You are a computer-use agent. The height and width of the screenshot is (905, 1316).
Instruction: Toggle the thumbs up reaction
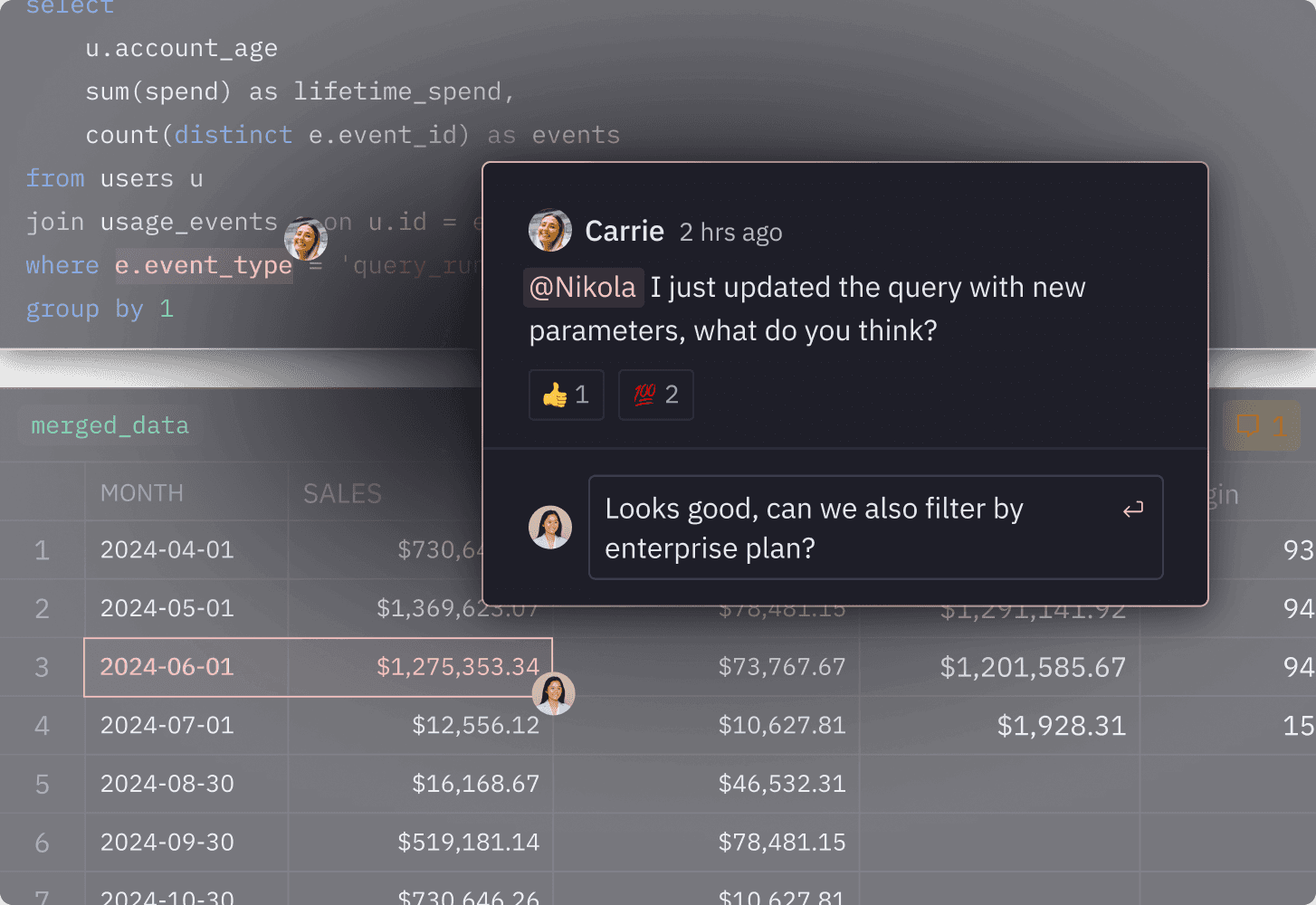click(566, 395)
